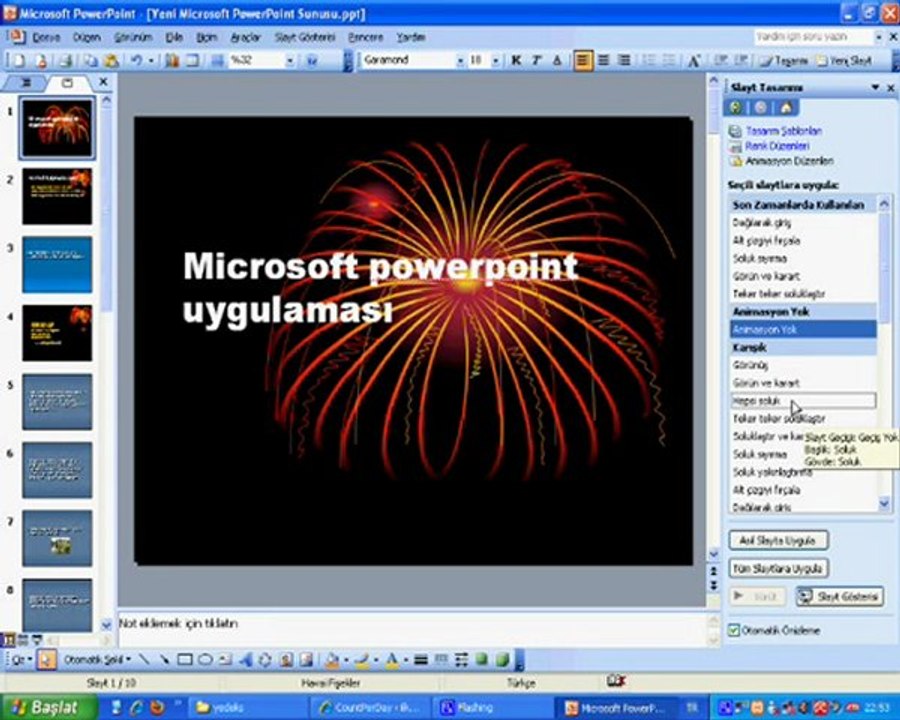This screenshot has width=900, height=720.
Task: Click the Line Style icon
Action: coord(421,660)
